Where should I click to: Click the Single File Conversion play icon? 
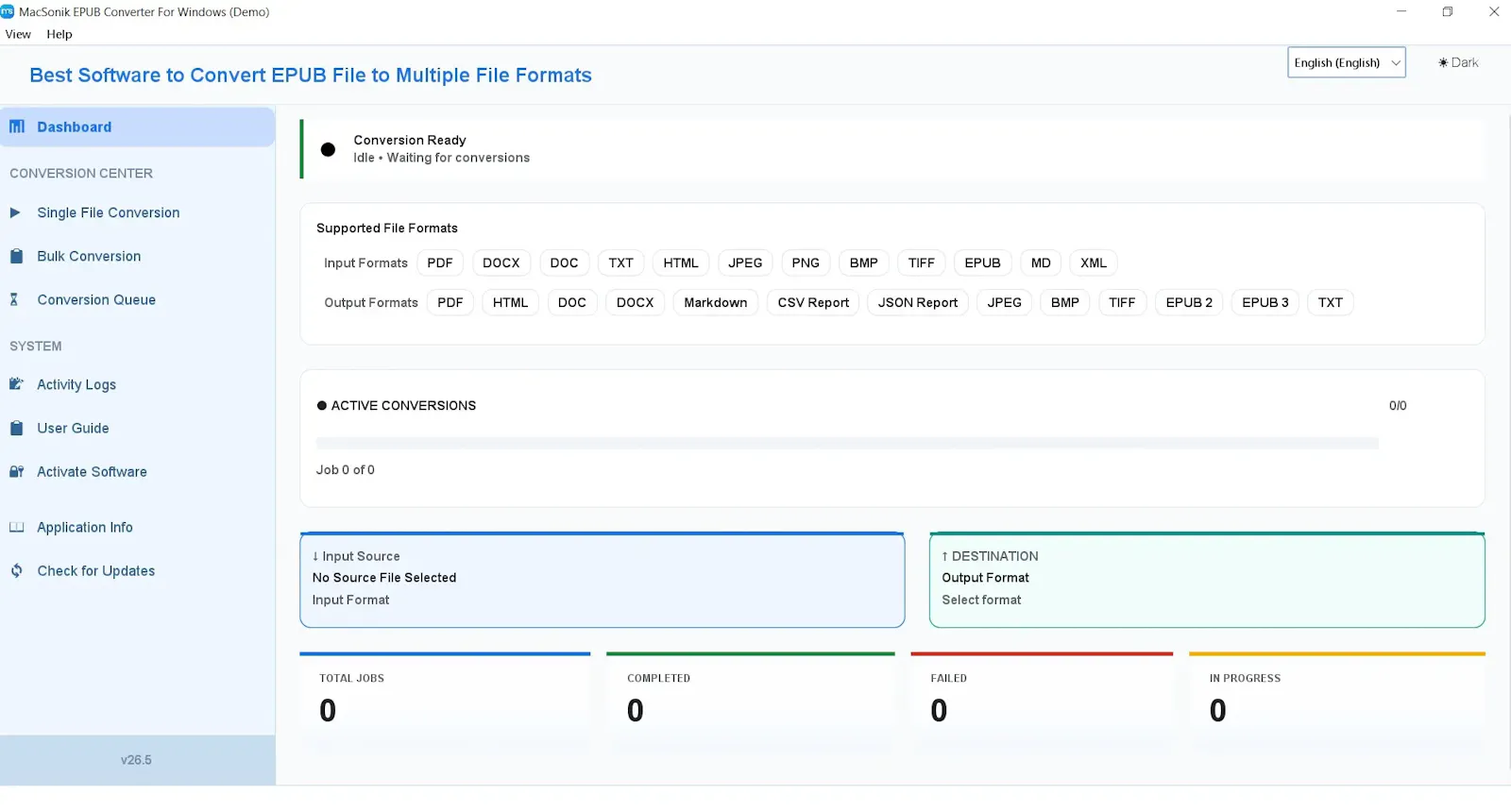click(15, 212)
